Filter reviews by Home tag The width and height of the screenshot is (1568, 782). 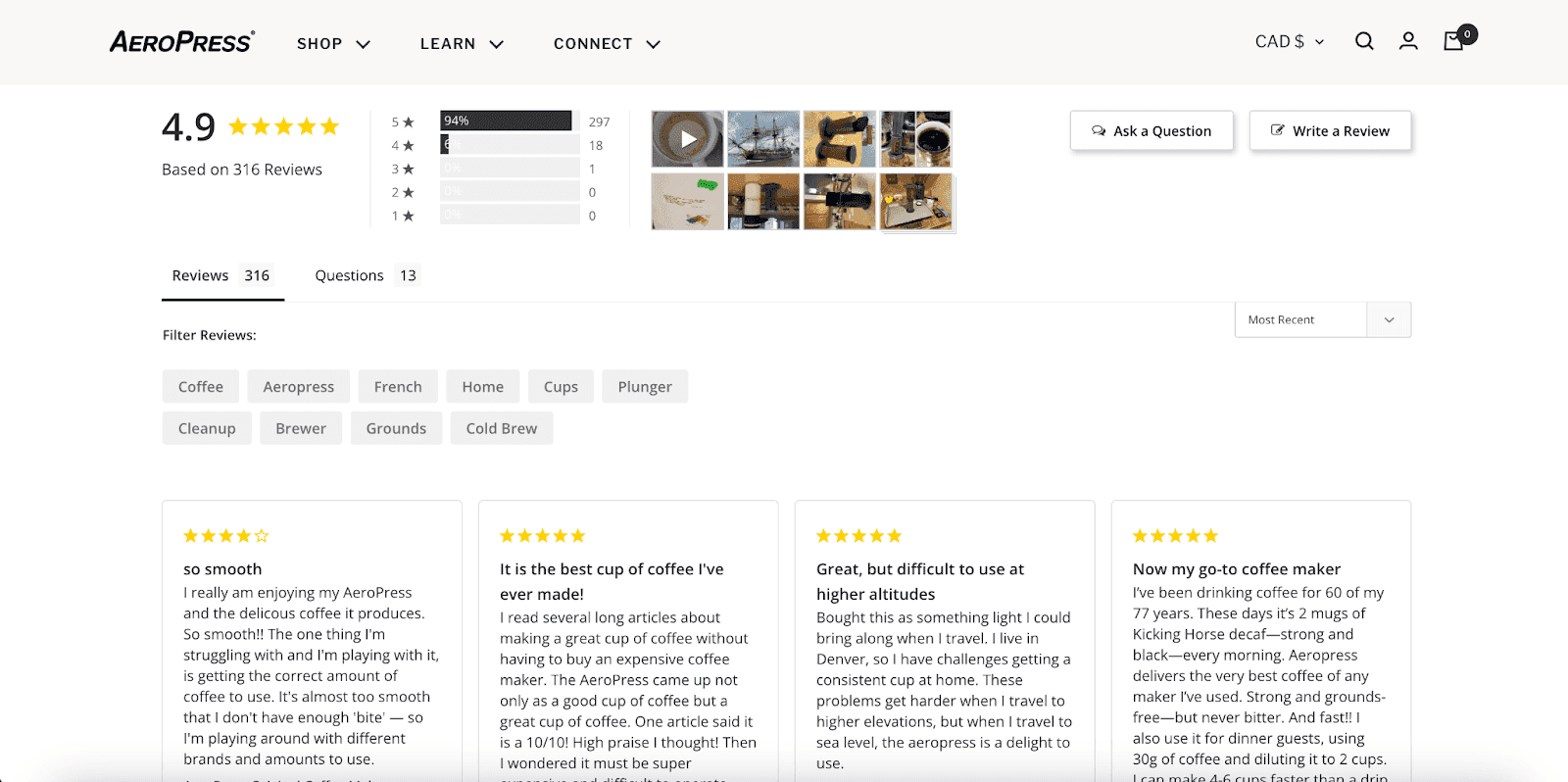click(x=483, y=386)
